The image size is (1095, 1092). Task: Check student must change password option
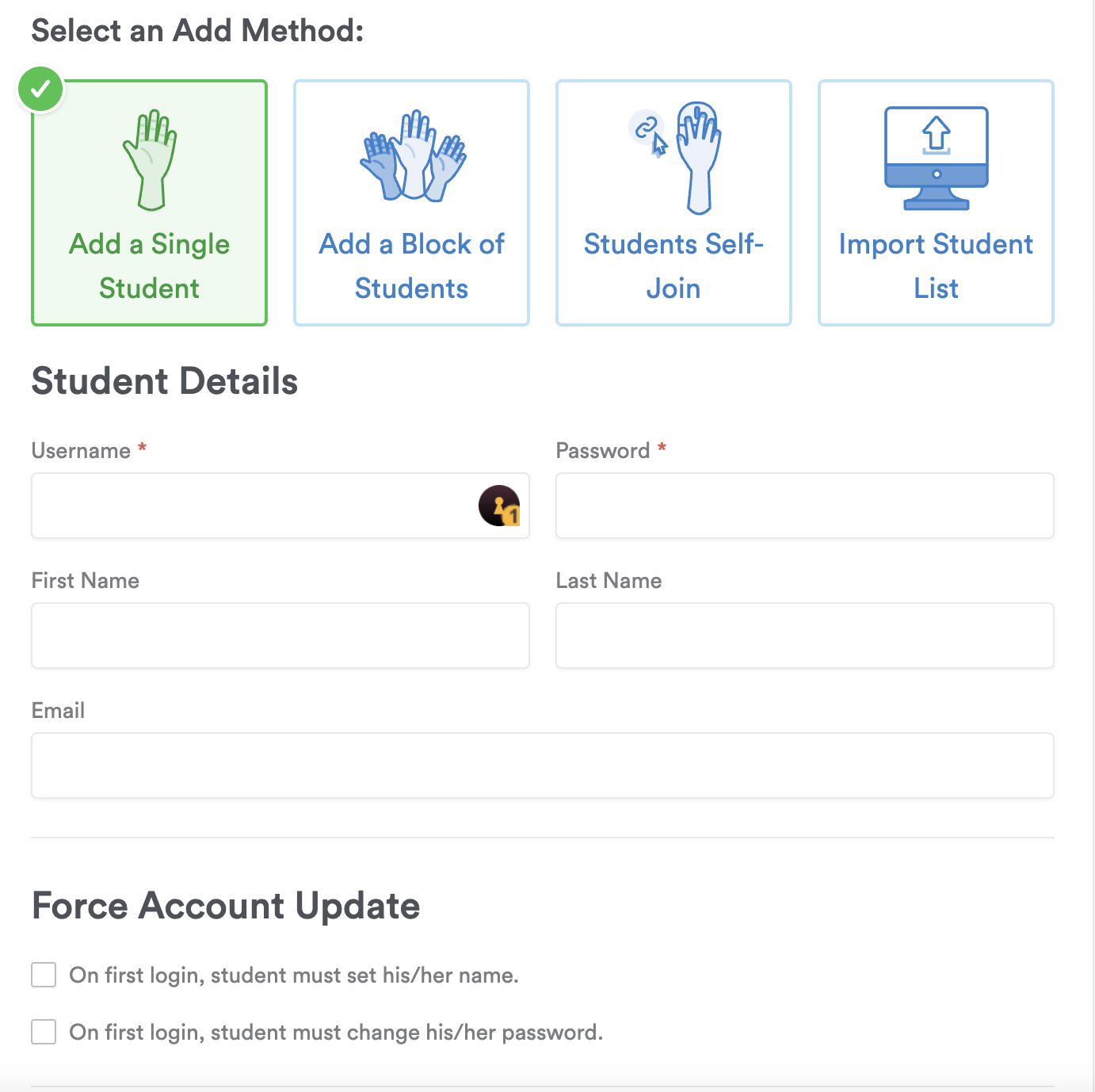pyautogui.click(x=44, y=1032)
